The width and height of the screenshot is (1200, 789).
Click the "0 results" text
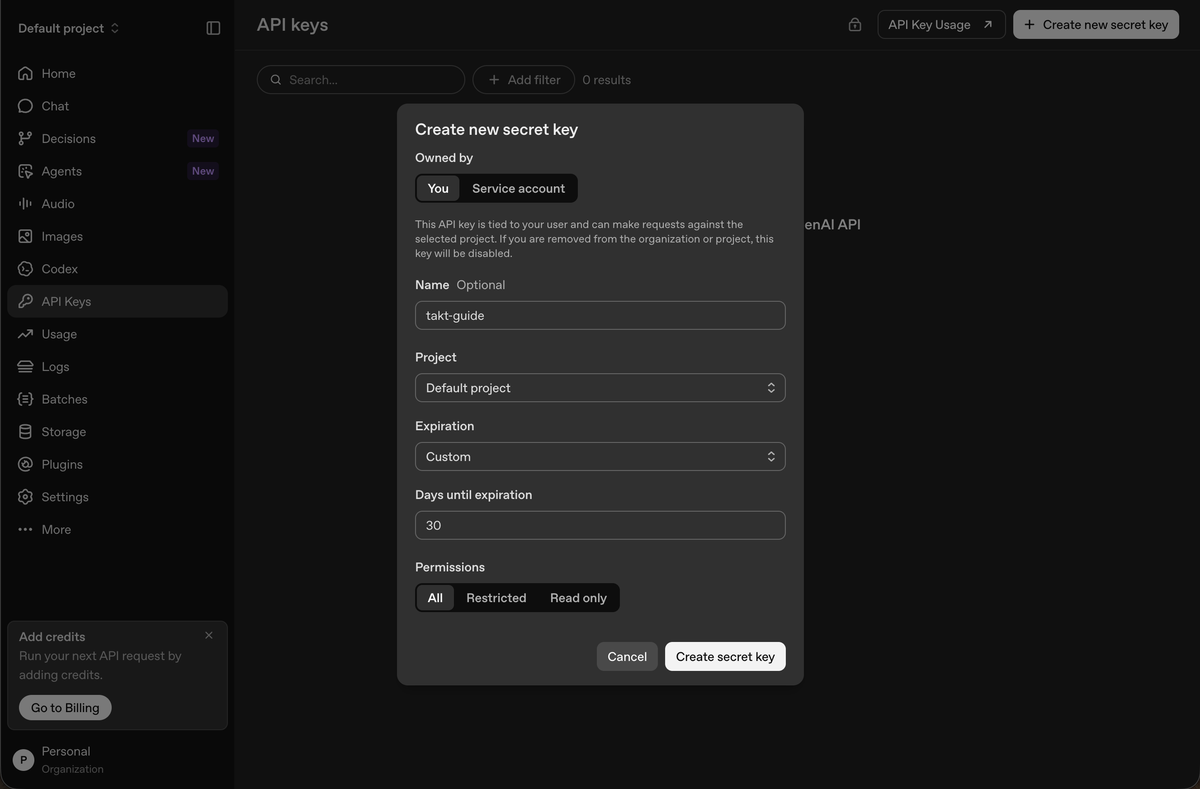click(x=607, y=80)
